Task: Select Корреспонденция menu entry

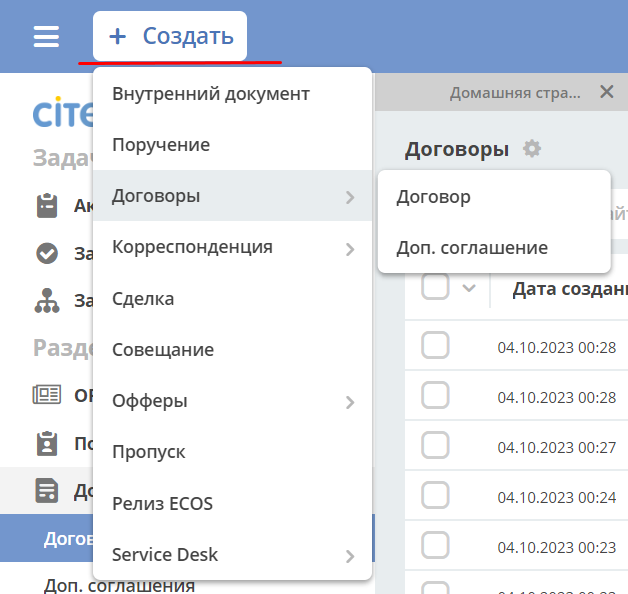Action: [x=232, y=247]
